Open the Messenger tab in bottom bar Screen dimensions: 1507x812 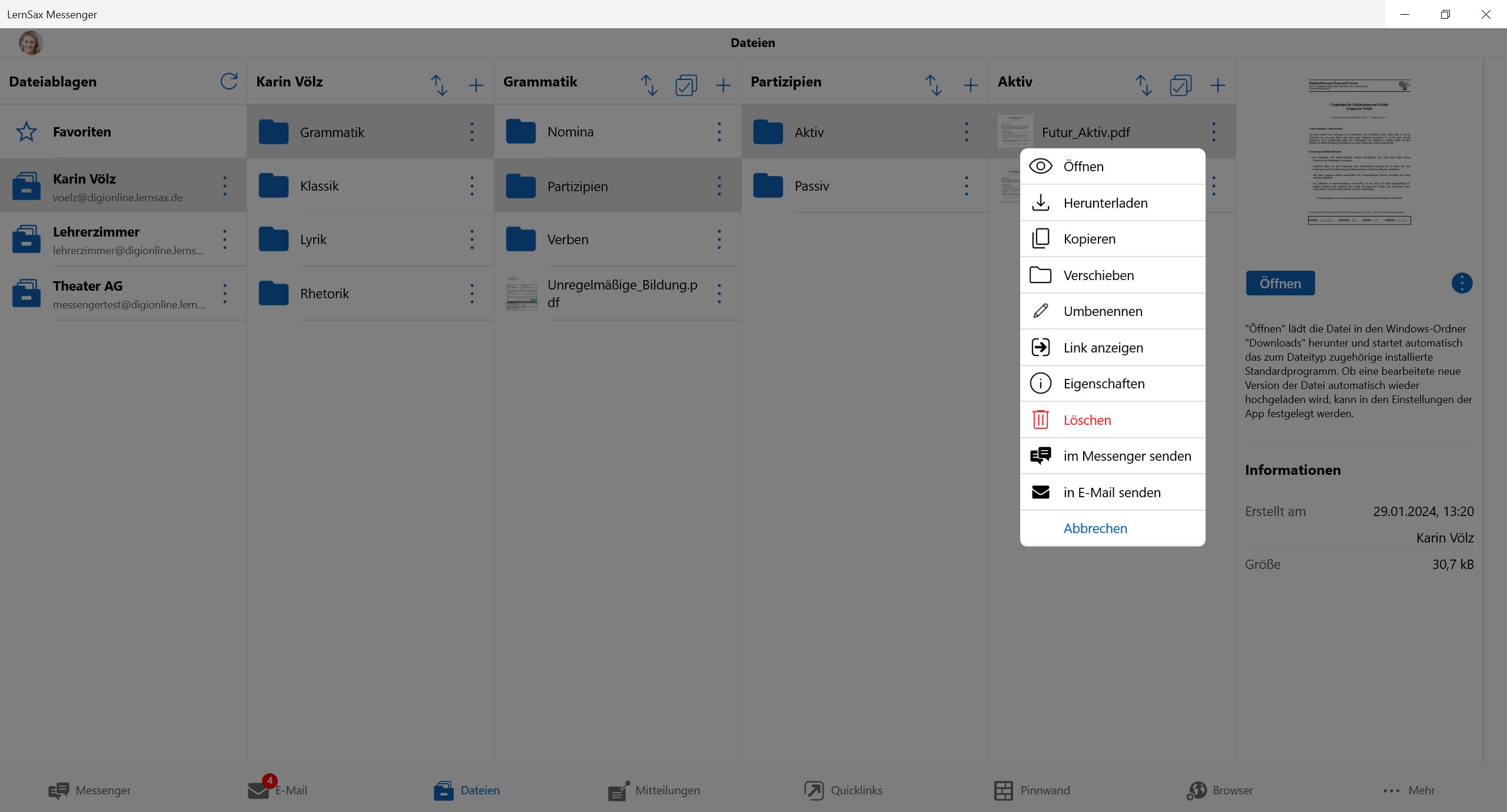pos(89,790)
